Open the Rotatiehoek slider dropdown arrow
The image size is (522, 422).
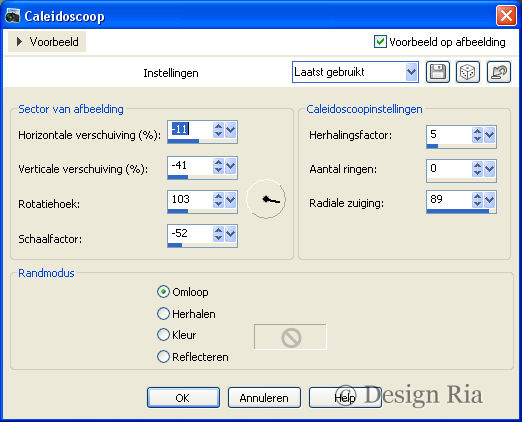pyautogui.click(x=230, y=199)
